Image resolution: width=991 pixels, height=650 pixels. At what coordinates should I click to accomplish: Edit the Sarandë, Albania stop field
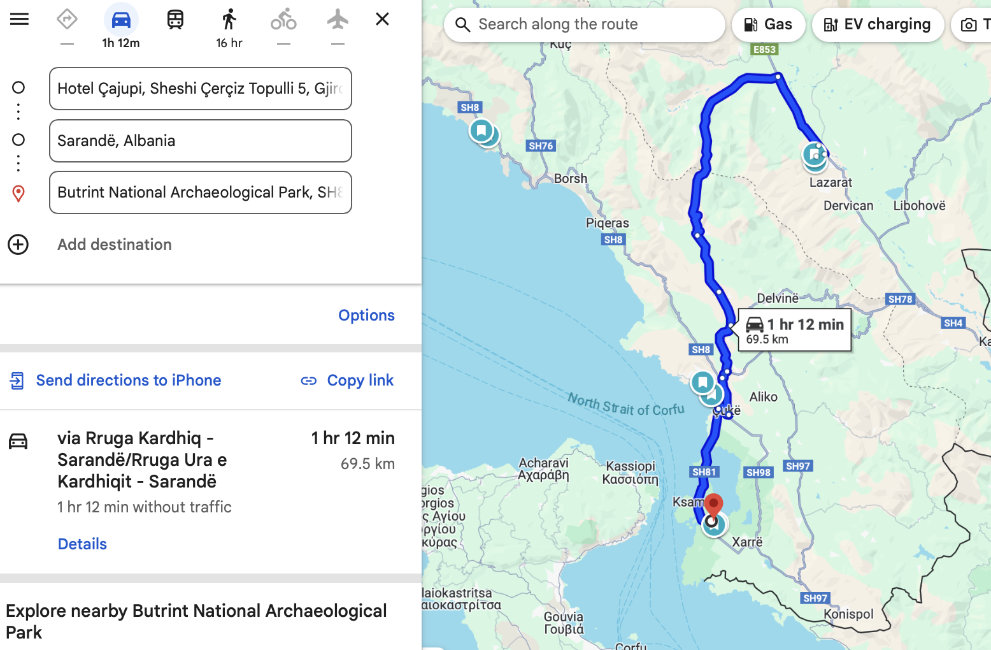[200, 140]
